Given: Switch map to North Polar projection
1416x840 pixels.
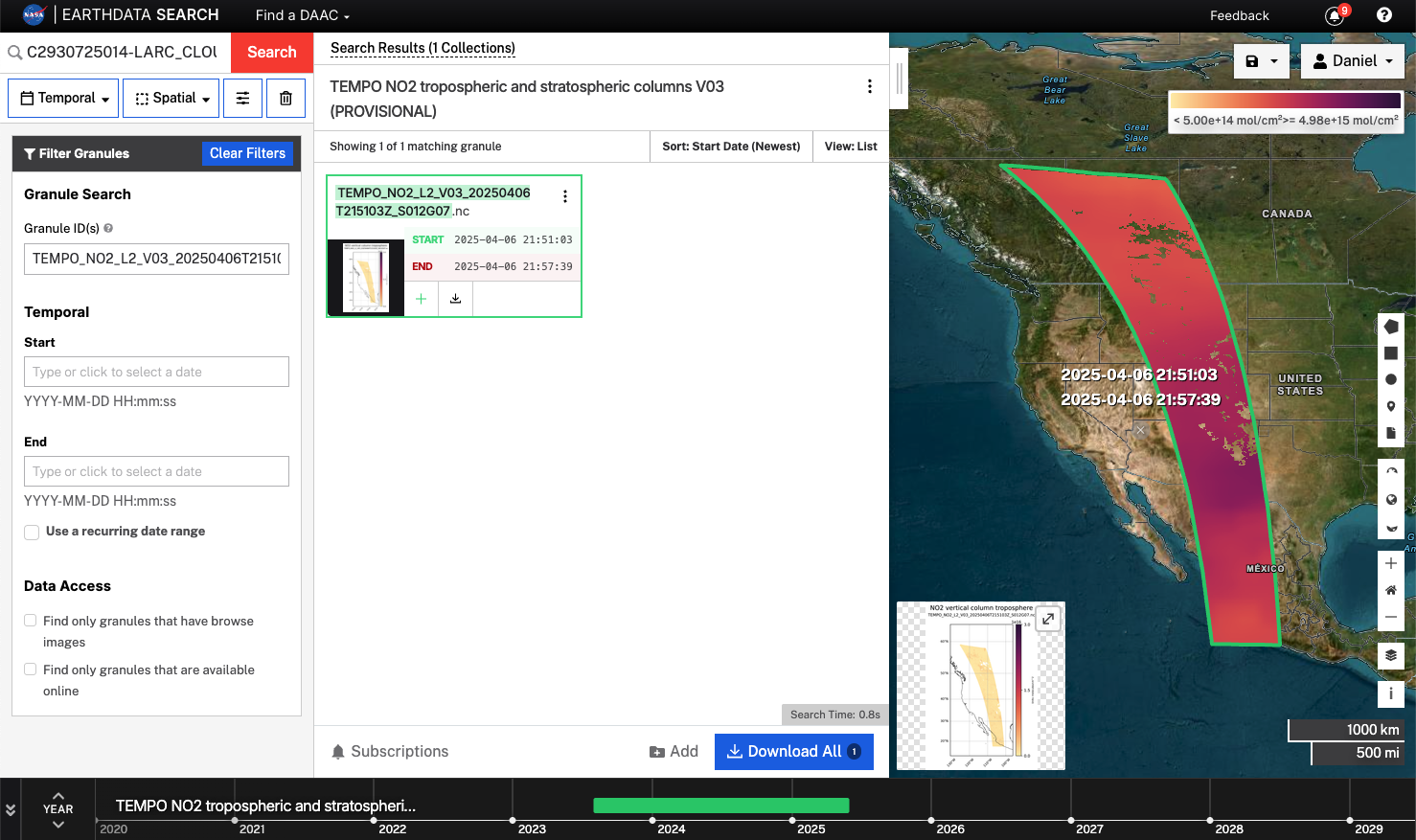Looking at the screenshot, I should click(1391, 472).
